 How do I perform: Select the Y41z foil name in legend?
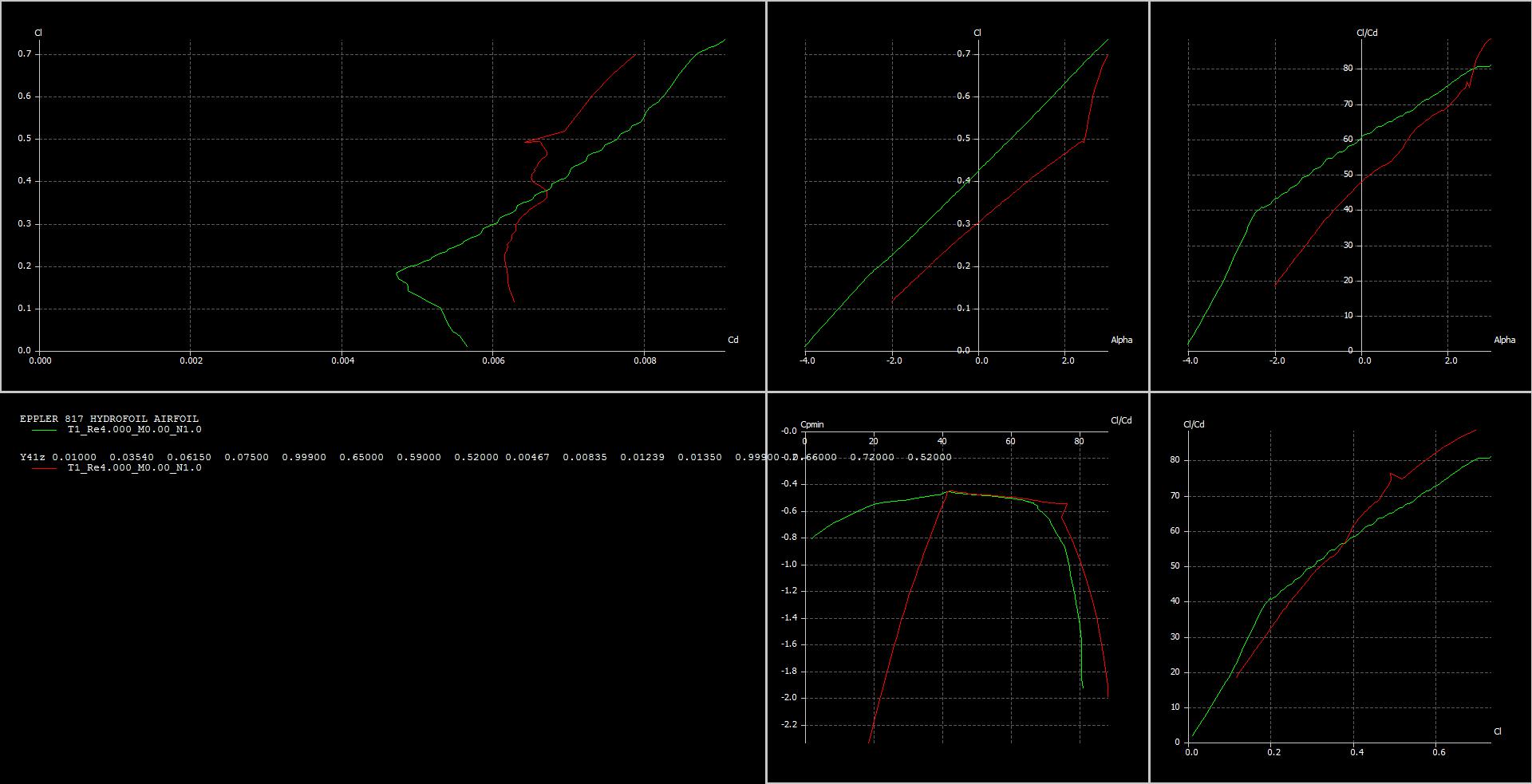pyautogui.click(x=33, y=457)
